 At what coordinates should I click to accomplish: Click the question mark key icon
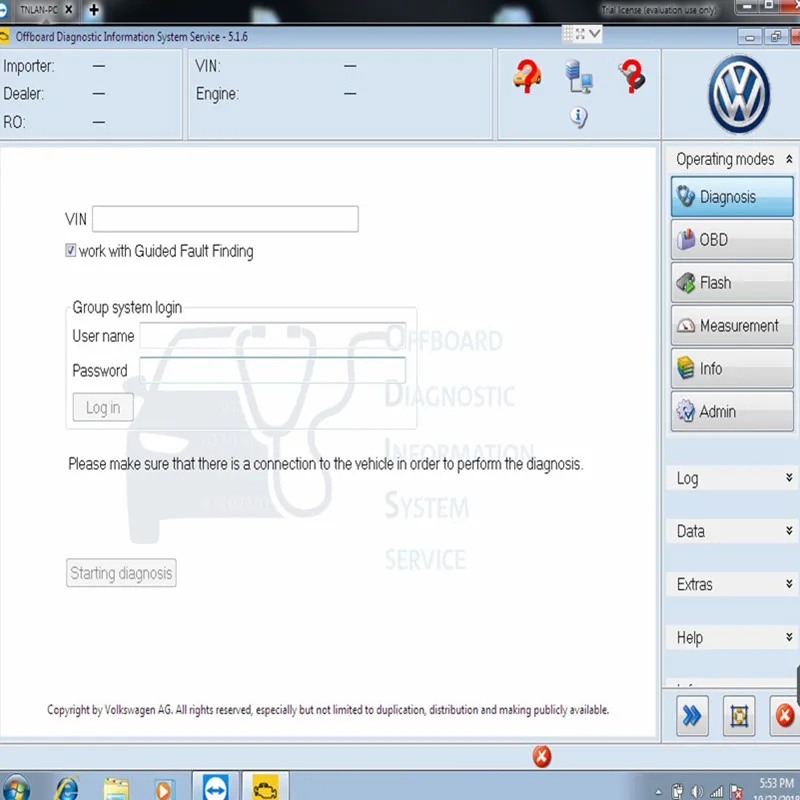632,76
